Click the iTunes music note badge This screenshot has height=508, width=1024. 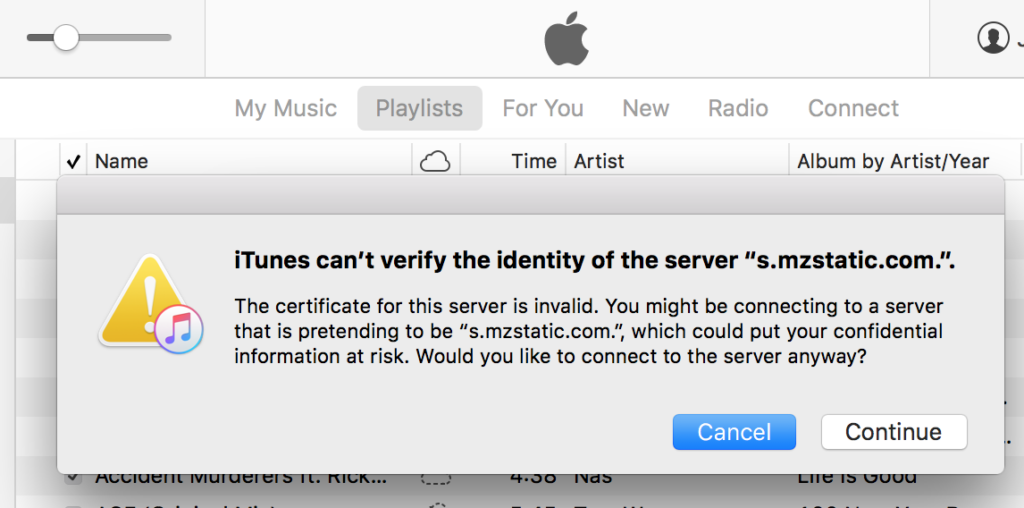[179, 329]
